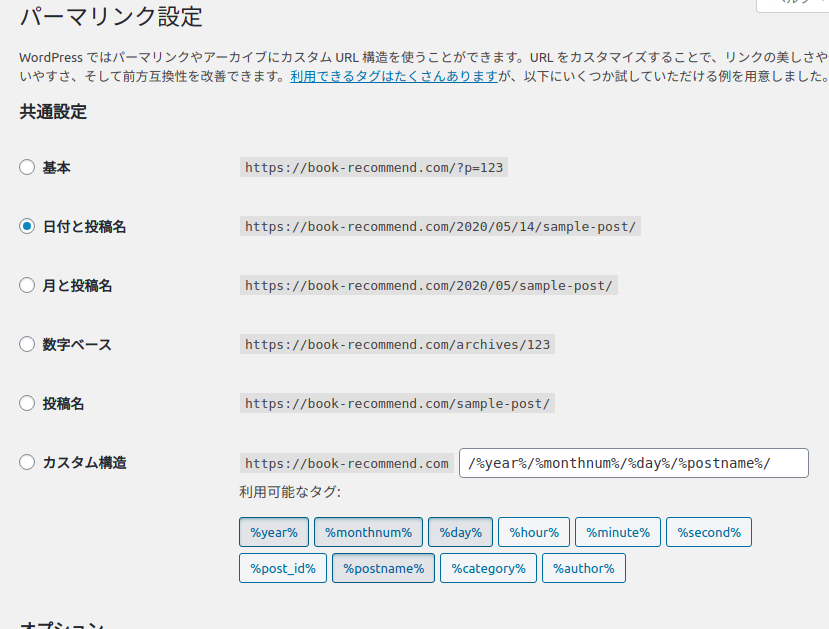Confirm the 日付と投稿名 radio is selected
Viewport: 829px width, 629px height.
26,226
